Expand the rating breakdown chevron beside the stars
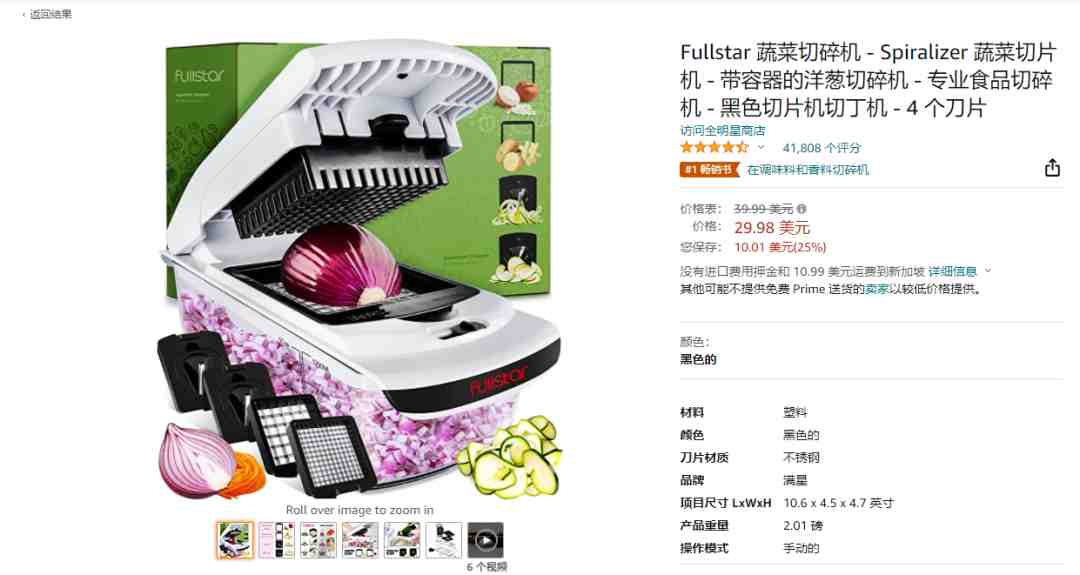Screen dimensions: 1080x575 761,147
